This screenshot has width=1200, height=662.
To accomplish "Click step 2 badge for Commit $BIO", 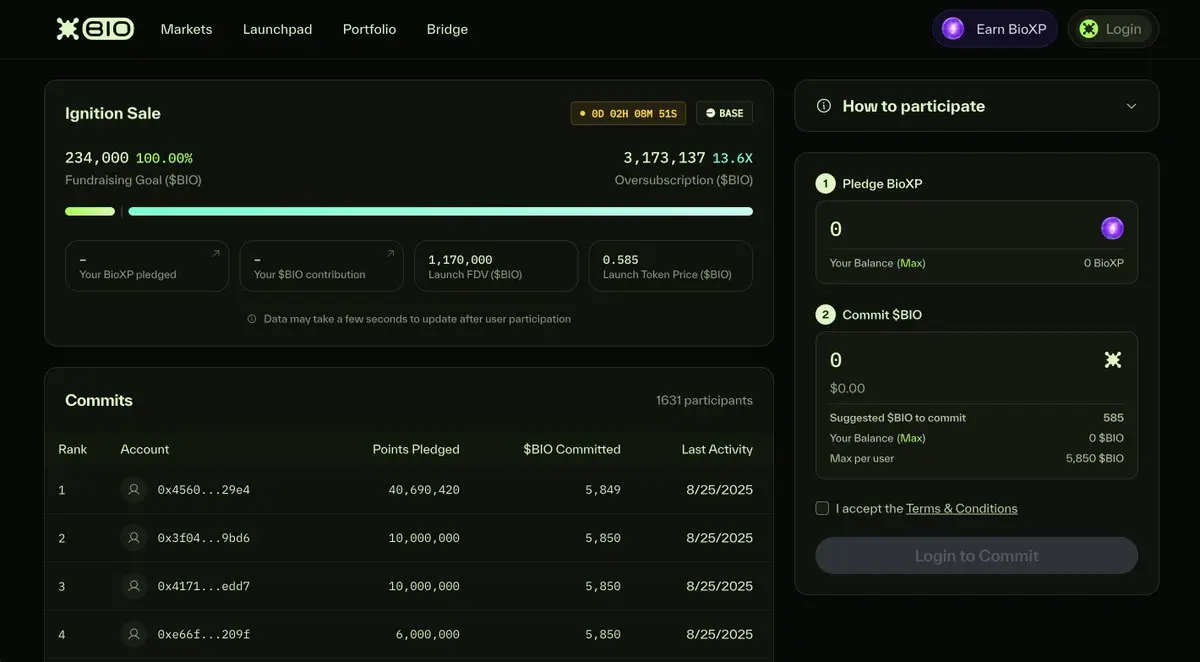I will click(825, 314).
